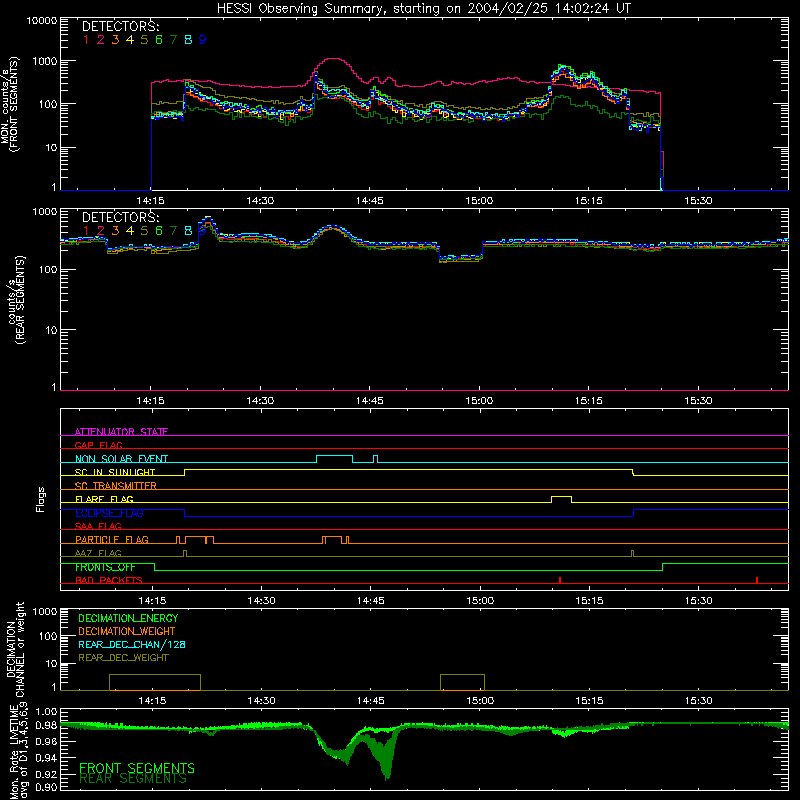Click the Flags y-axis title
The image size is (800, 800).
tap(41, 499)
